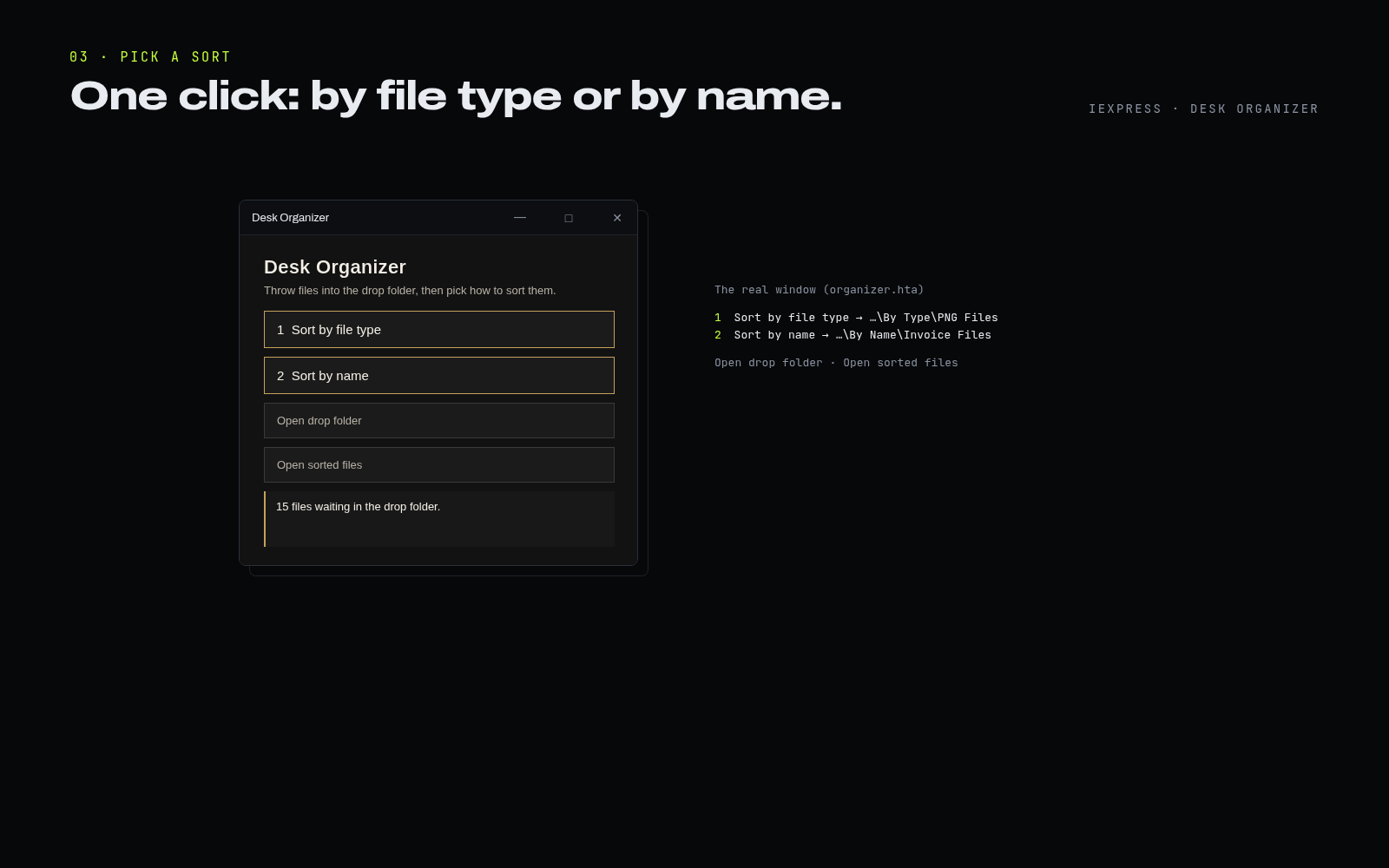Click line 'Sort by file type → …\By Type\PNG Files'
Viewport: 1389px width, 868px height.
pos(856,317)
